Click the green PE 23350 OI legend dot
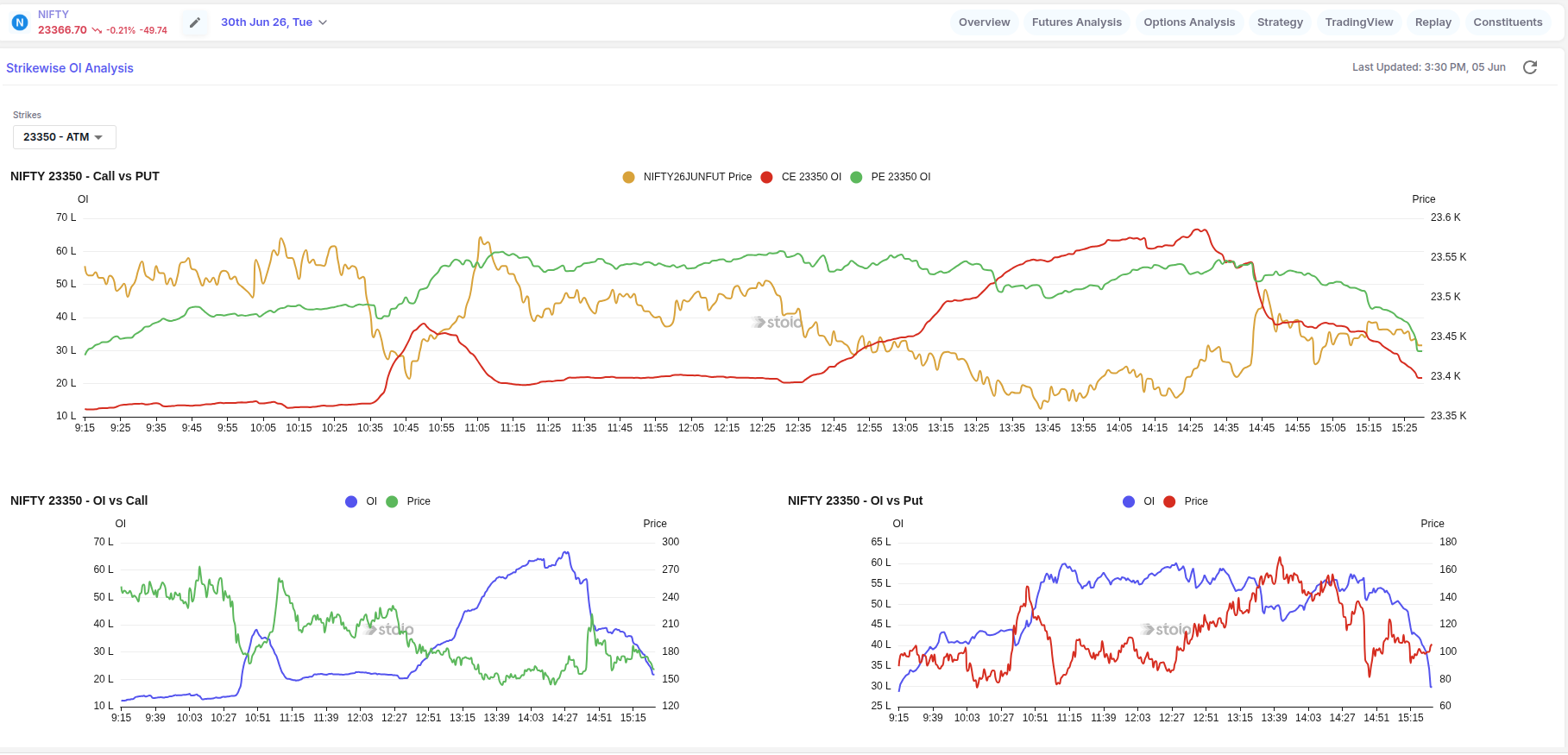Viewport: 1568px width, 755px height. pyautogui.click(x=856, y=177)
